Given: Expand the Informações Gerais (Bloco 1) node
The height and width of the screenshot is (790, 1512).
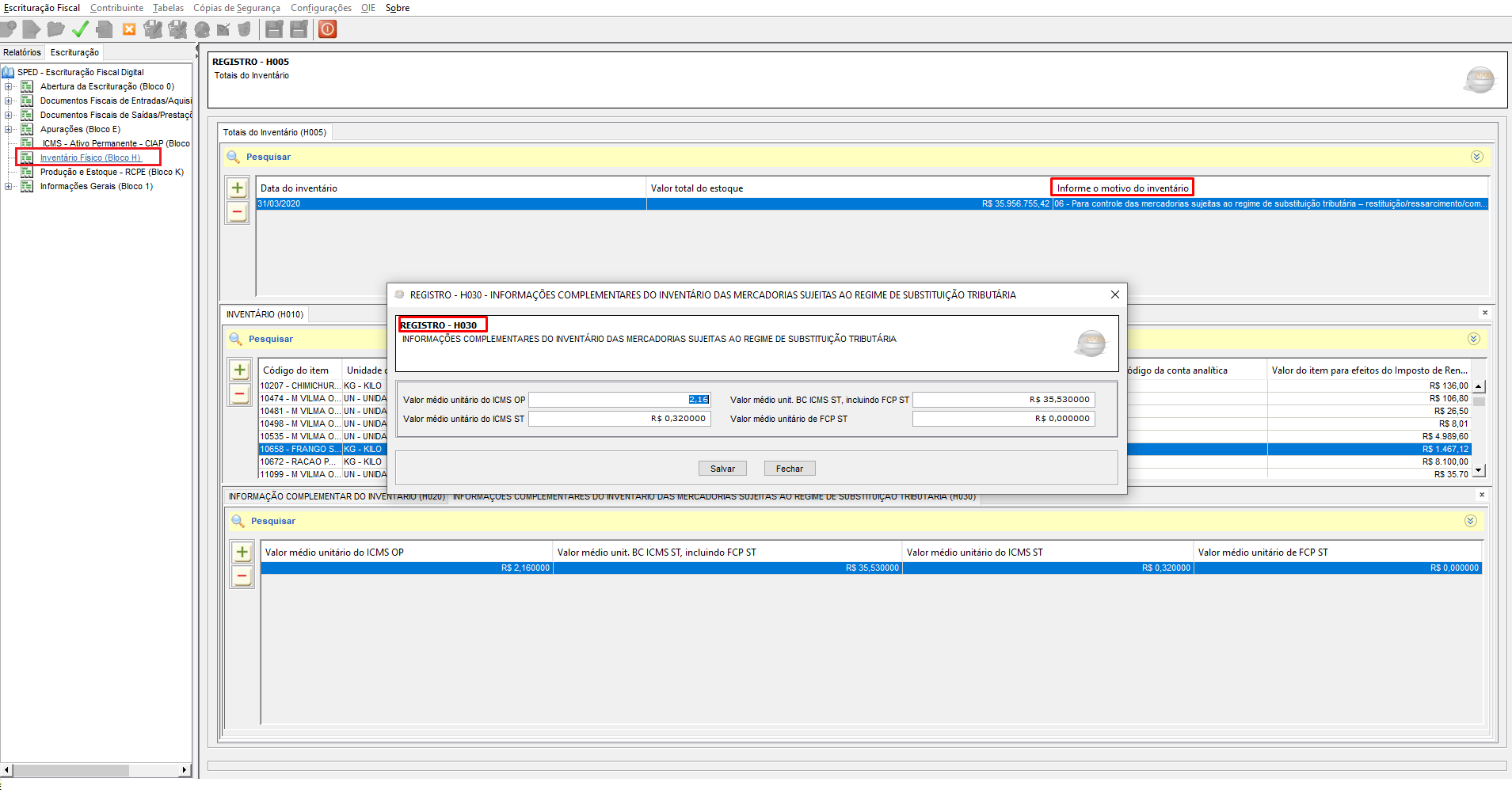Looking at the screenshot, I should 9,187.
